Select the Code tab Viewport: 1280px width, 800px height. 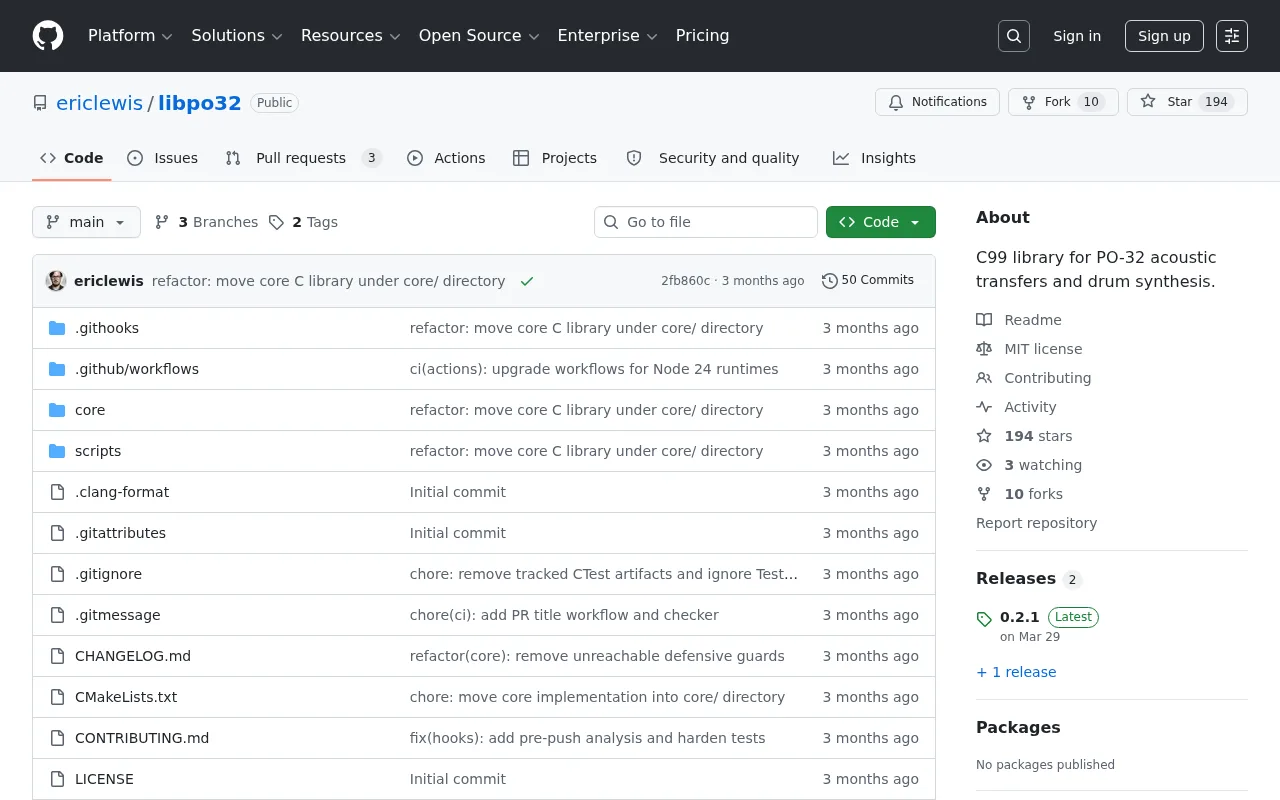click(x=72, y=158)
